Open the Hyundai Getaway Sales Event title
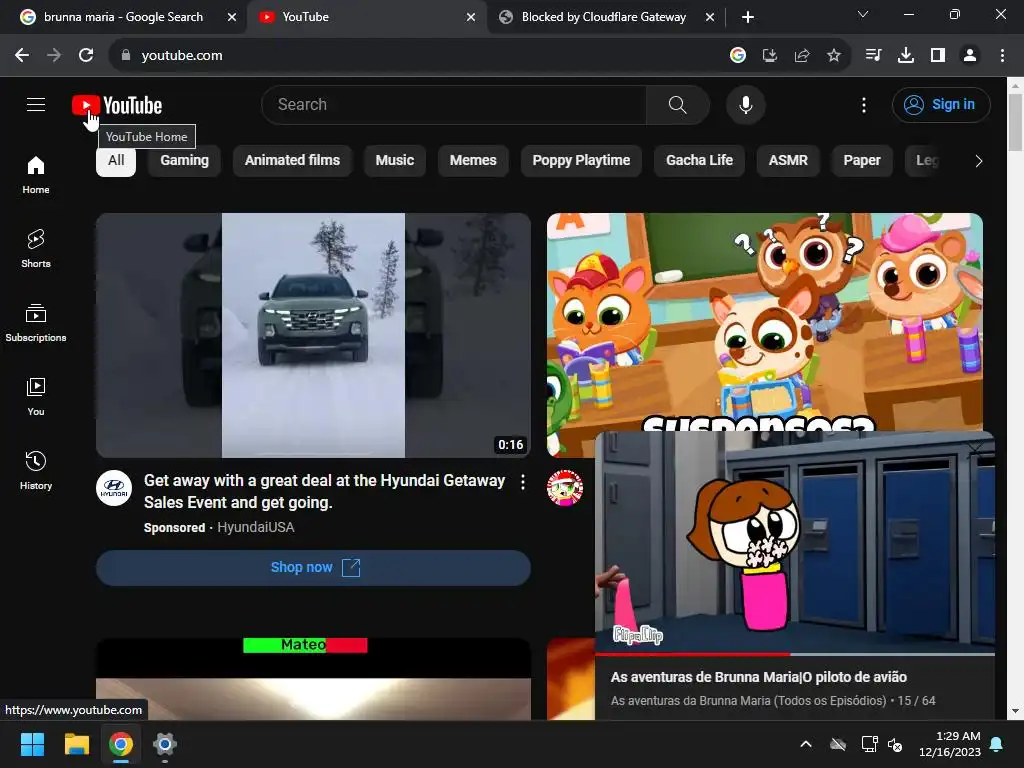Viewport: 1024px width, 768px height. (x=325, y=491)
